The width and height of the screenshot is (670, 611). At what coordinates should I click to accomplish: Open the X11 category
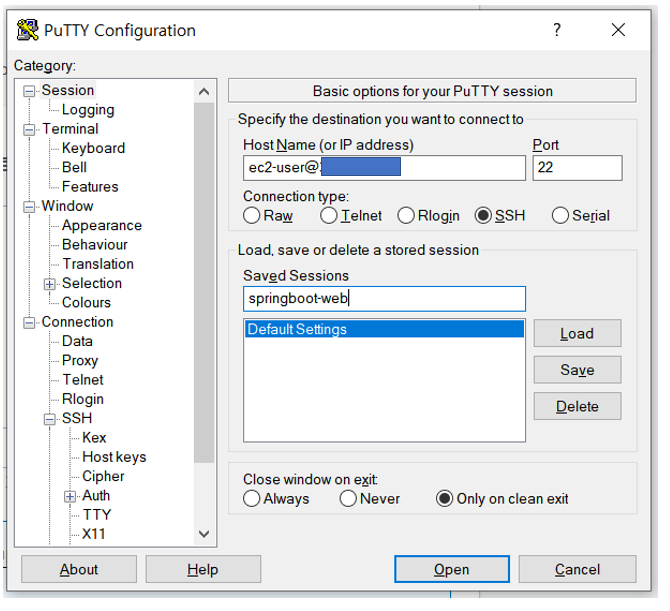[94, 534]
